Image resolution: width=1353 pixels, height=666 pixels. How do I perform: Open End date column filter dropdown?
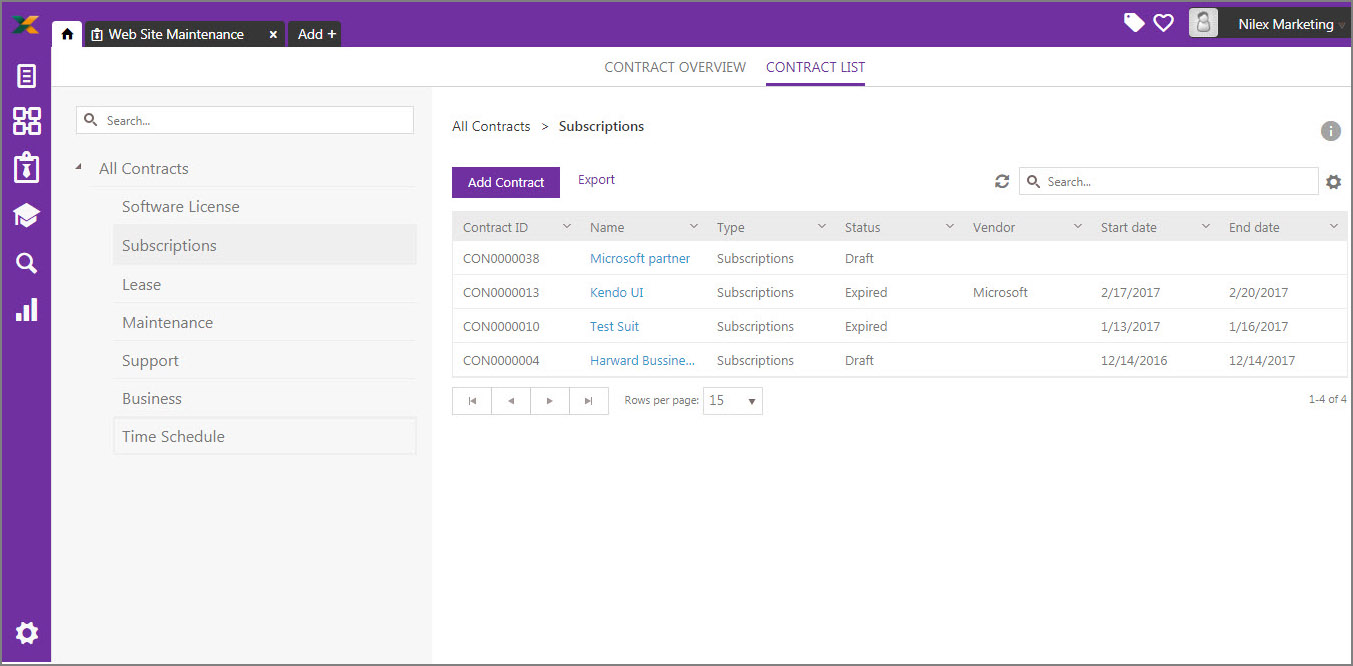(x=1334, y=227)
